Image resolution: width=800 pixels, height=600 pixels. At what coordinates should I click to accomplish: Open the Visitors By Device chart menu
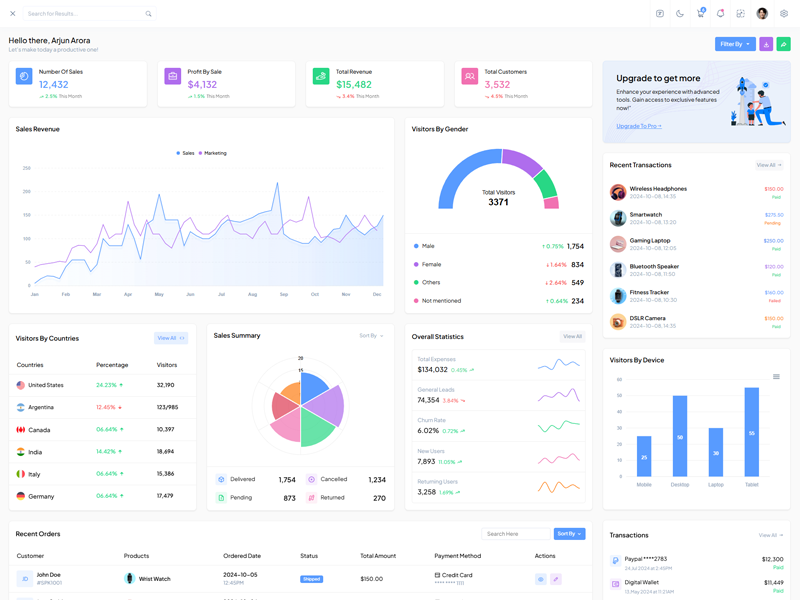776,377
